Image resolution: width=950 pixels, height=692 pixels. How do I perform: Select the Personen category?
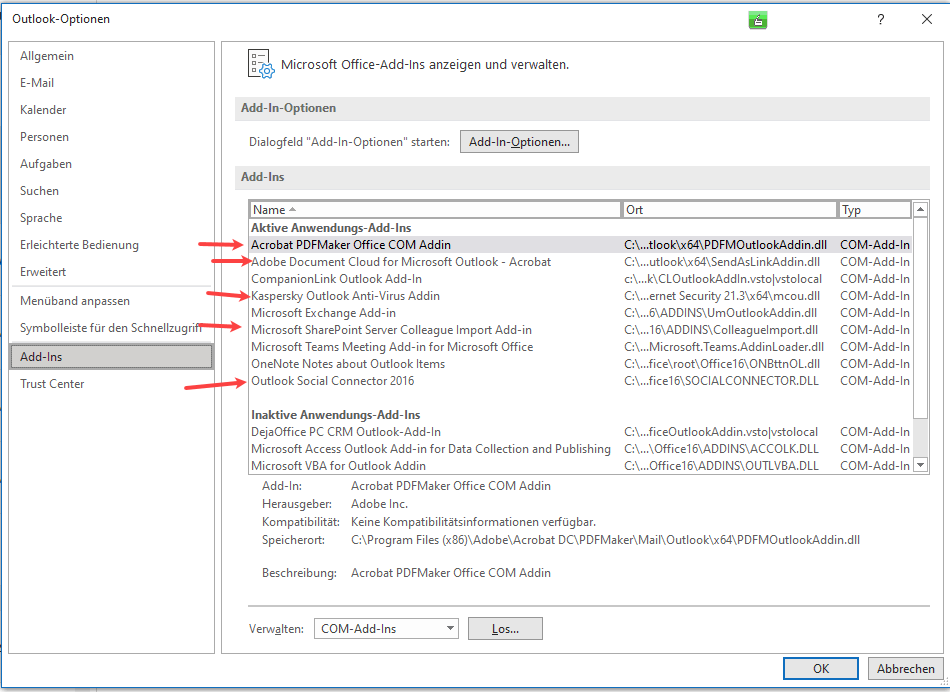click(x=111, y=137)
